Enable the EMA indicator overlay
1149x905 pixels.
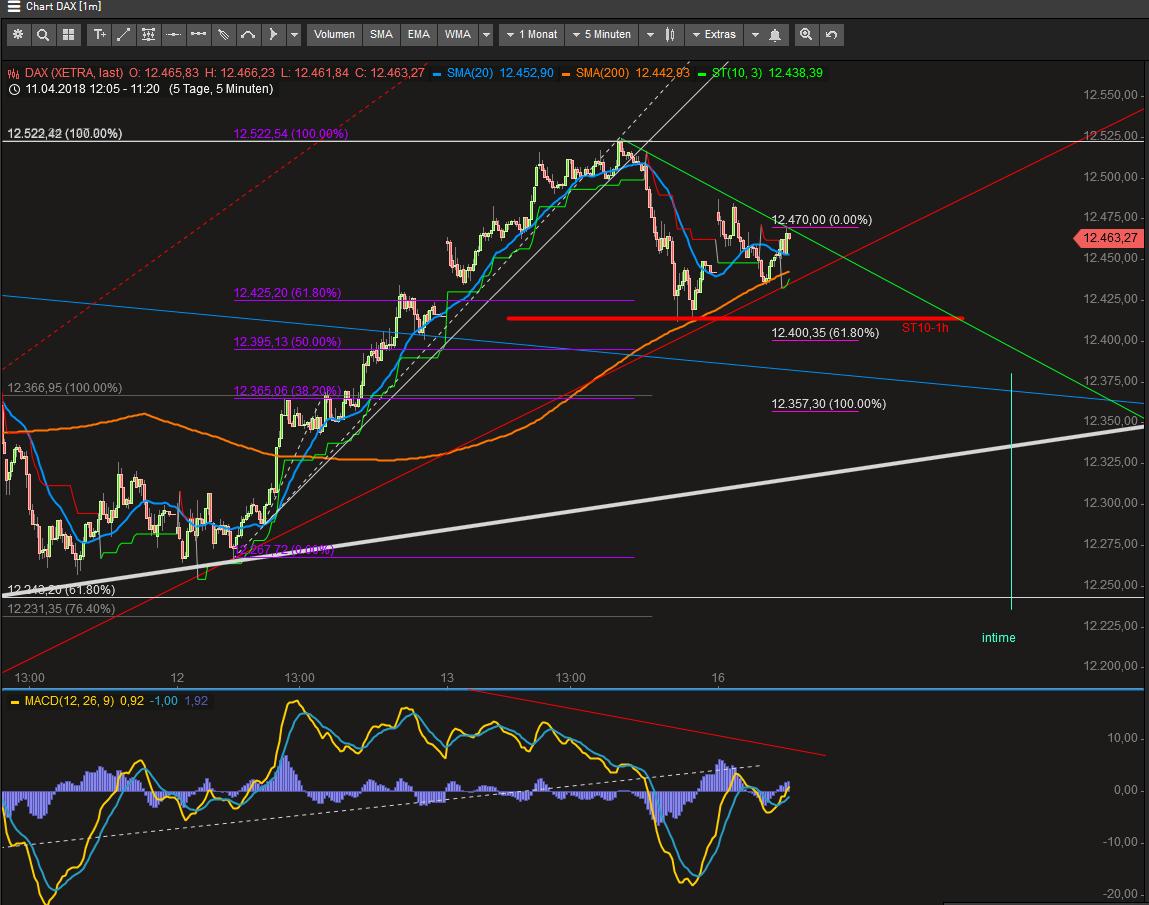[x=418, y=34]
